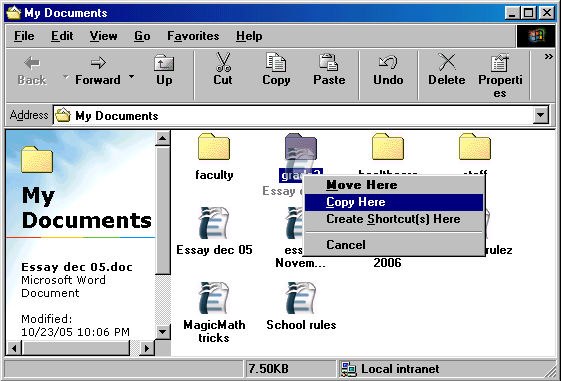561x381 pixels.
Task: Click the Essay dec 05.doc details heading
Action: (77, 267)
